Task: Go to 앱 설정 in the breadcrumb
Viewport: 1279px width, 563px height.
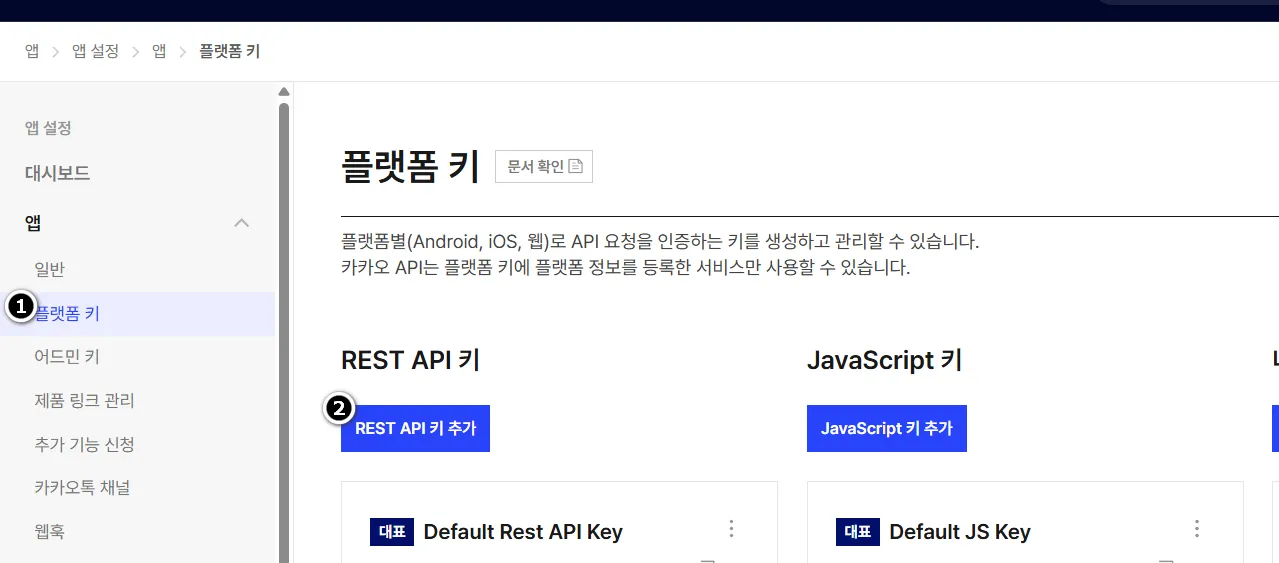Action: pos(95,51)
